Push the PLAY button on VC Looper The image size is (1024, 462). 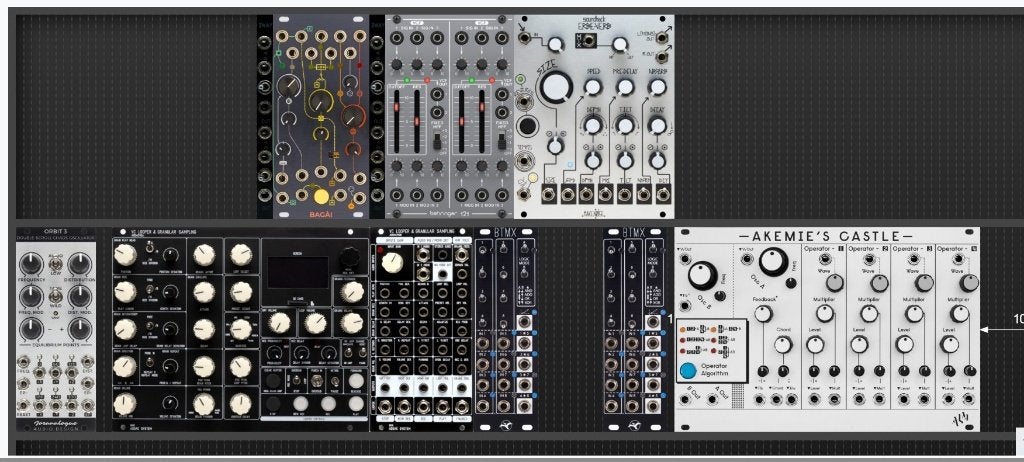point(356,404)
